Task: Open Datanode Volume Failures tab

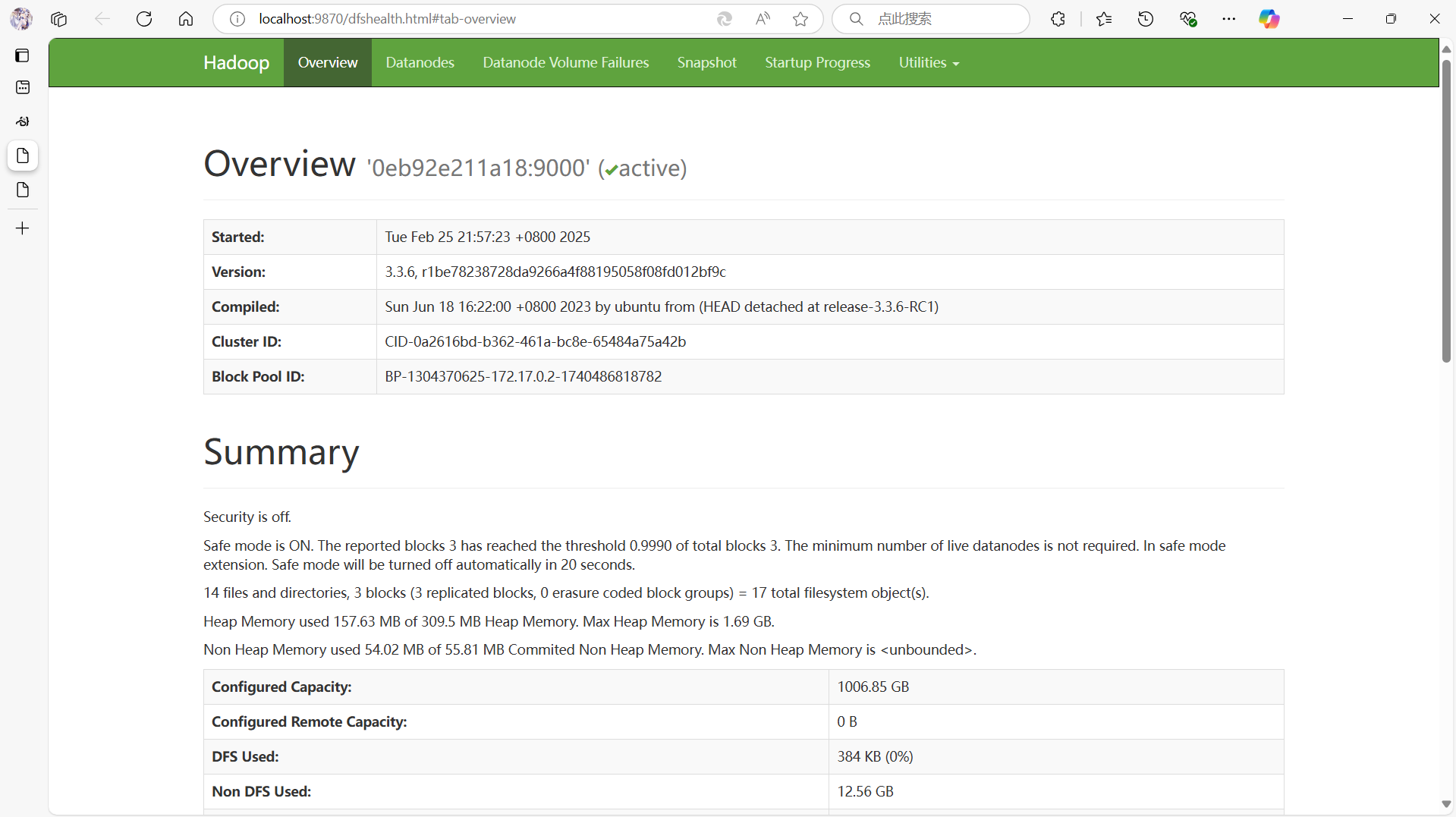Action: (x=566, y=63)
